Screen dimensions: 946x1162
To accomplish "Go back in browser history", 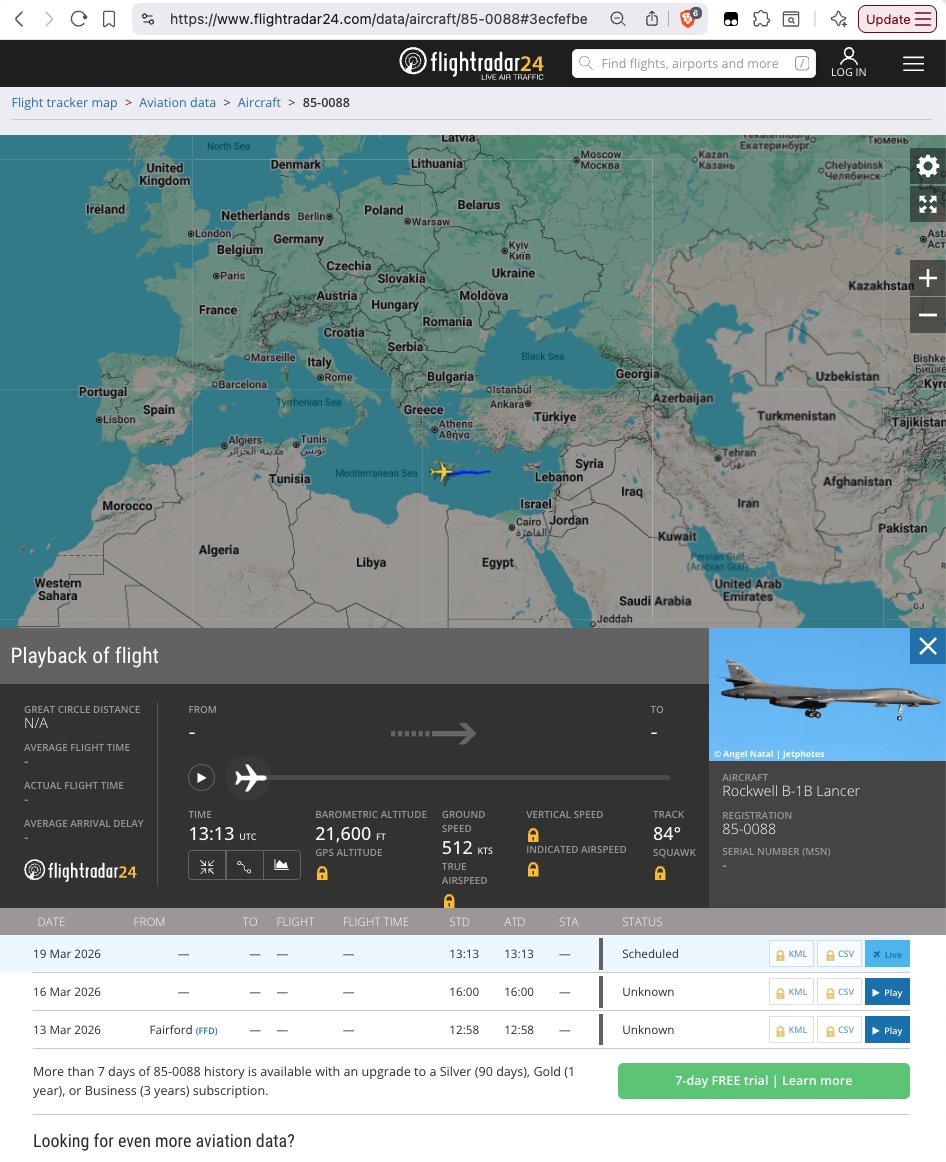I will (x=20, y=19).
